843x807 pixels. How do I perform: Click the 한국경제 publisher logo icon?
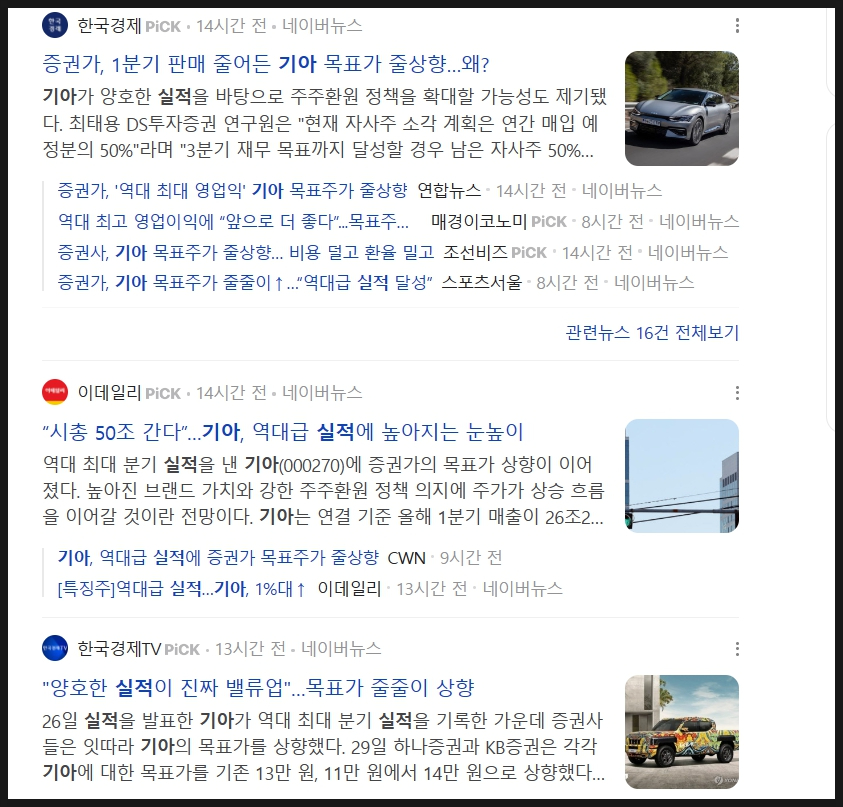[55, 25]
